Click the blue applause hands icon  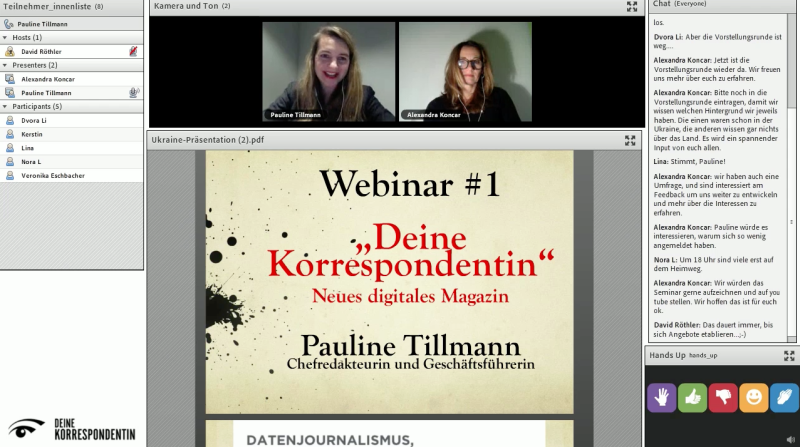(784, 398)
